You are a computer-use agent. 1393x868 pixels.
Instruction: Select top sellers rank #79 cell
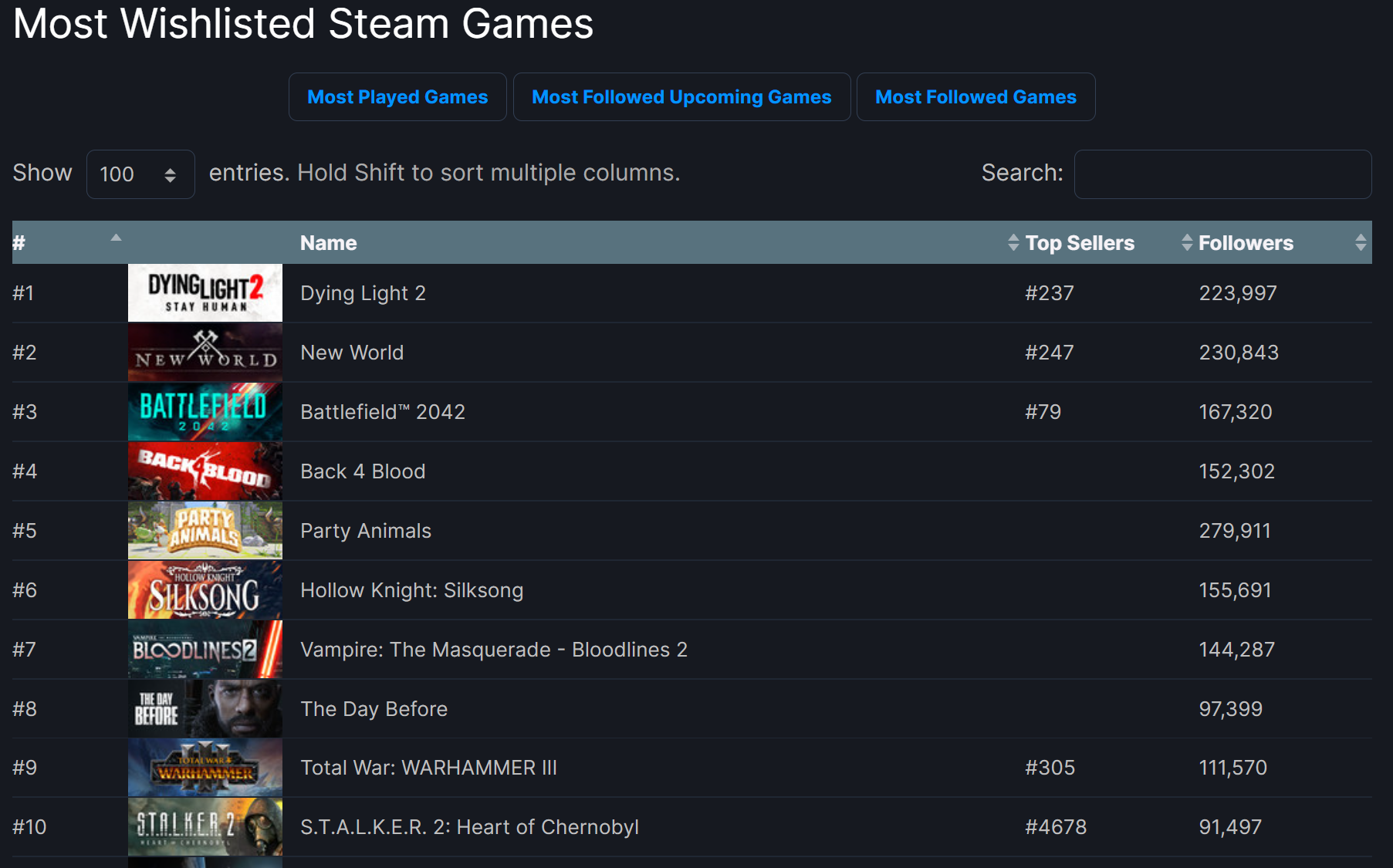click(x=1043, y=412)
